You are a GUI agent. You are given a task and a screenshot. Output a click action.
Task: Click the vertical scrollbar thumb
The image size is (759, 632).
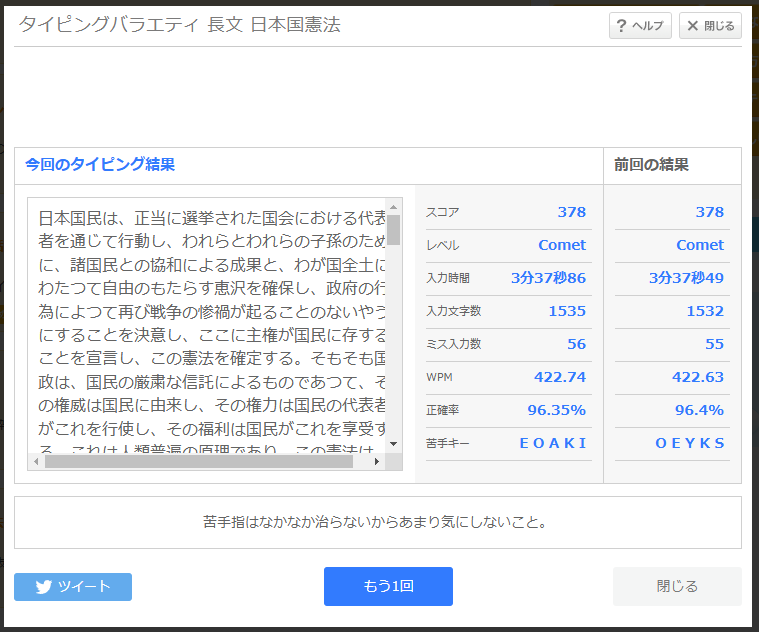click(393, 230)
